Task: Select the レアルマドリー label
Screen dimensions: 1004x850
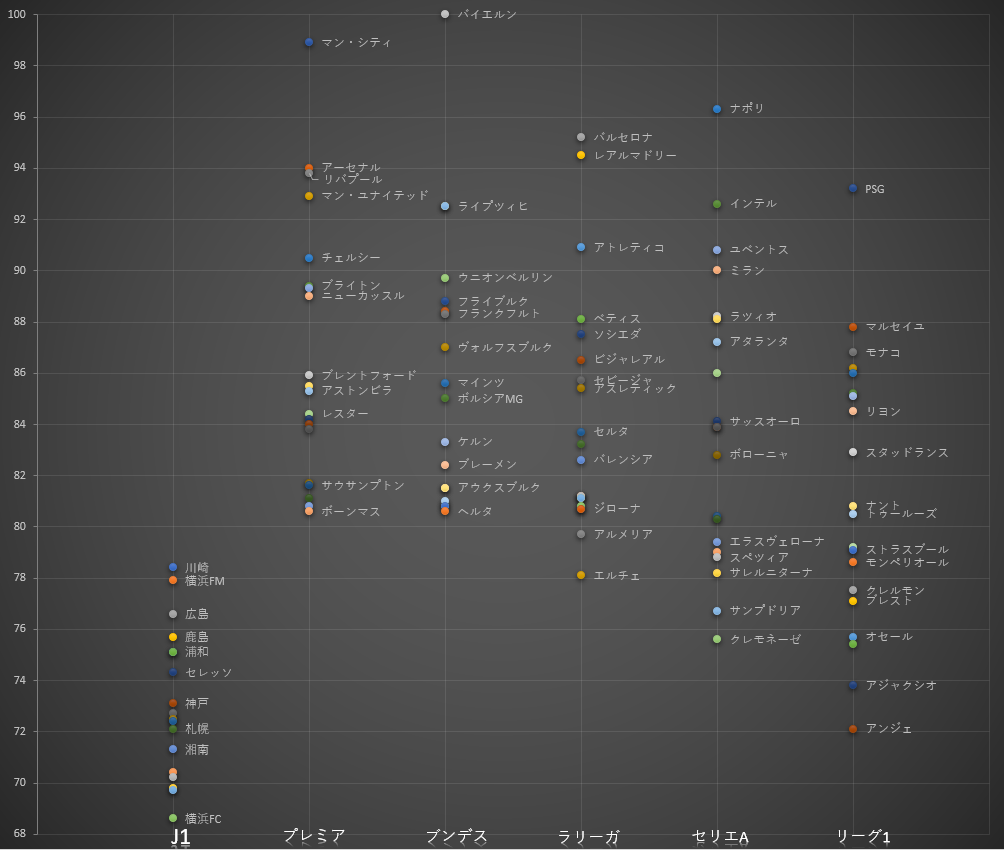Action: 635,155
